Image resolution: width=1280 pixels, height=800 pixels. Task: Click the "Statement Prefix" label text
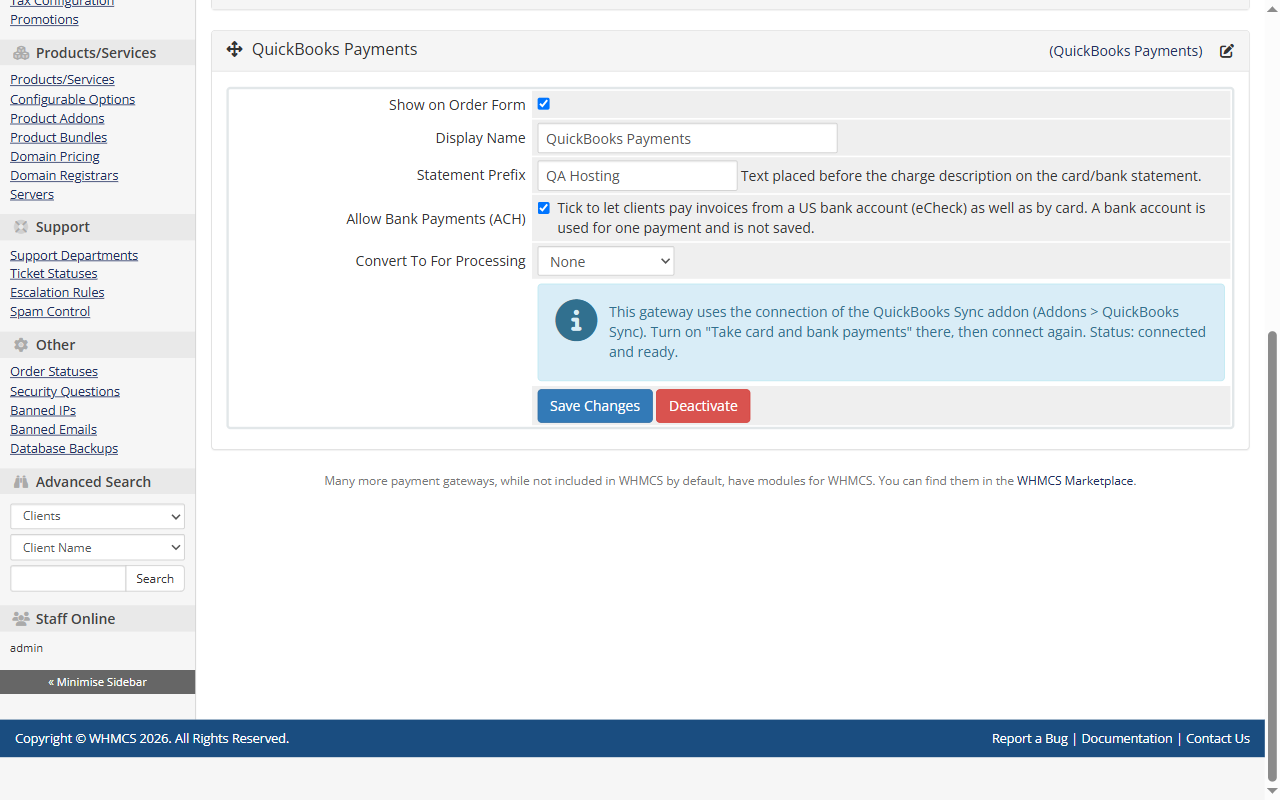(x=471, y=175)
